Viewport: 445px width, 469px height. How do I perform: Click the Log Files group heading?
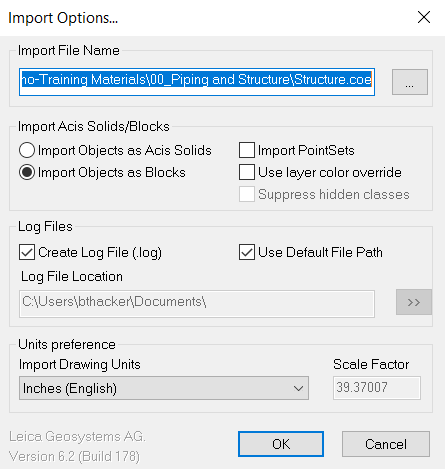pyautogui.click(x=45, y=227)
